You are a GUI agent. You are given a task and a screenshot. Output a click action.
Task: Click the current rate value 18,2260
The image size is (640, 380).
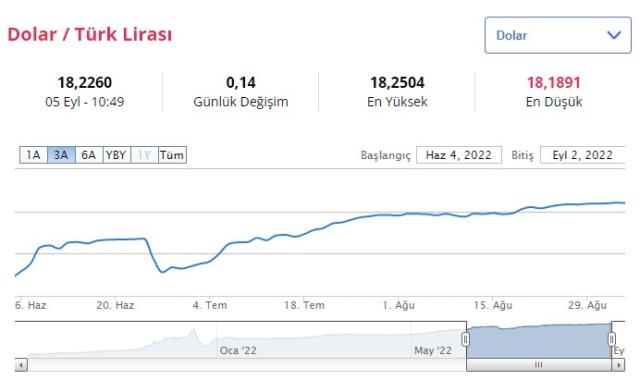coord(84,83)
